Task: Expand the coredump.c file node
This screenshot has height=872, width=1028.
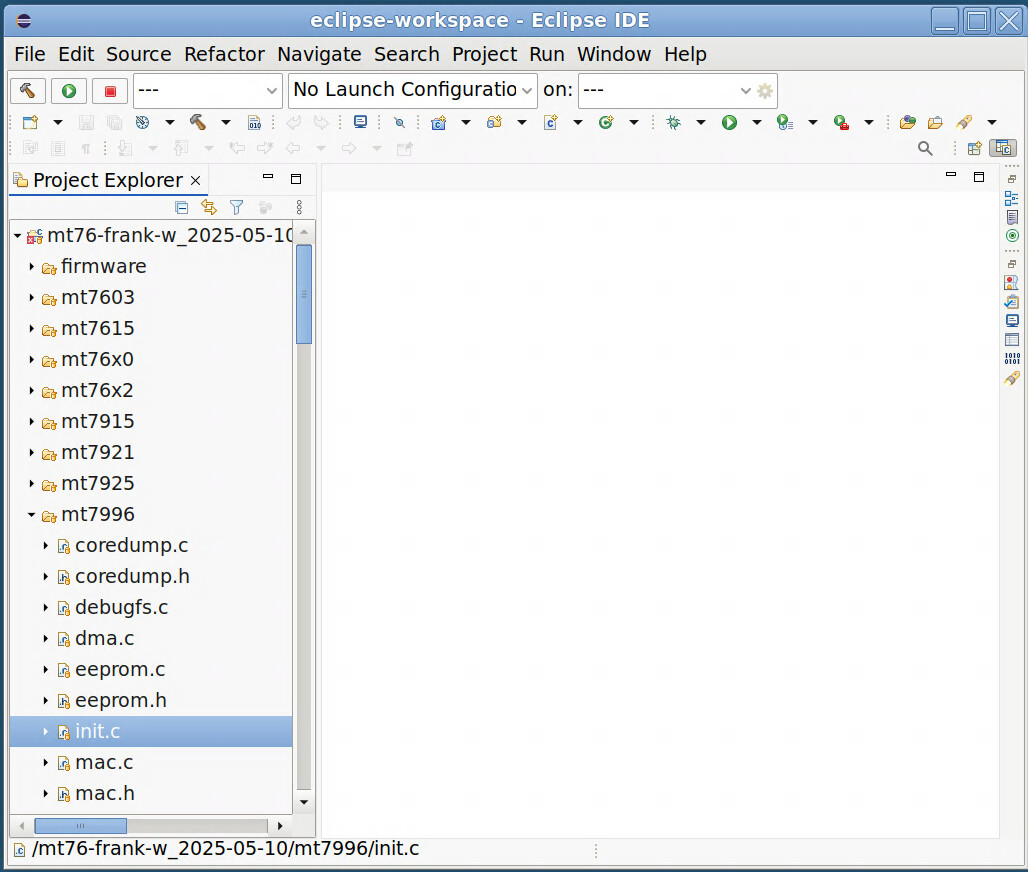Action: pos(45,545)
